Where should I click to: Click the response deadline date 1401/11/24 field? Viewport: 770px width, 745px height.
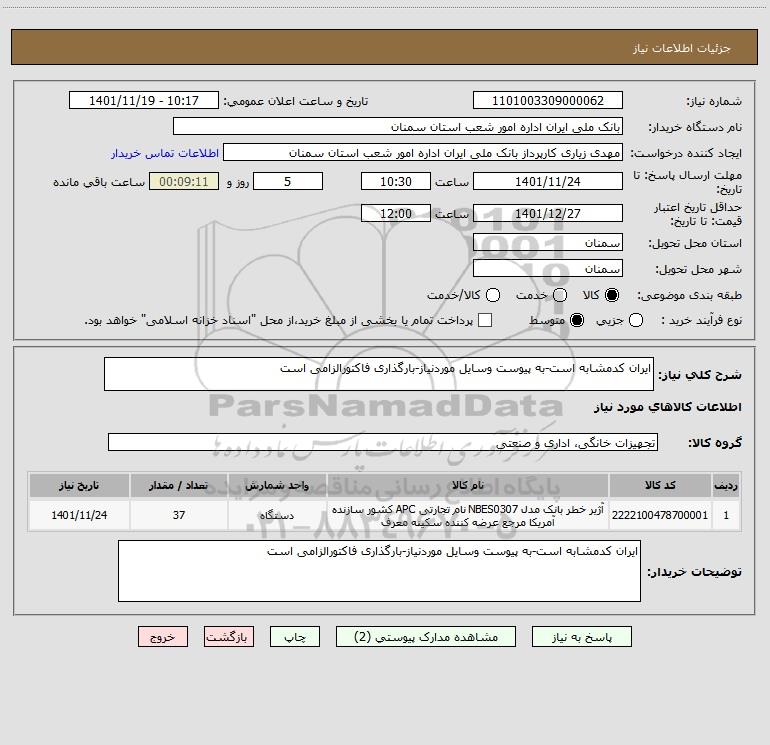pos(548,181)
